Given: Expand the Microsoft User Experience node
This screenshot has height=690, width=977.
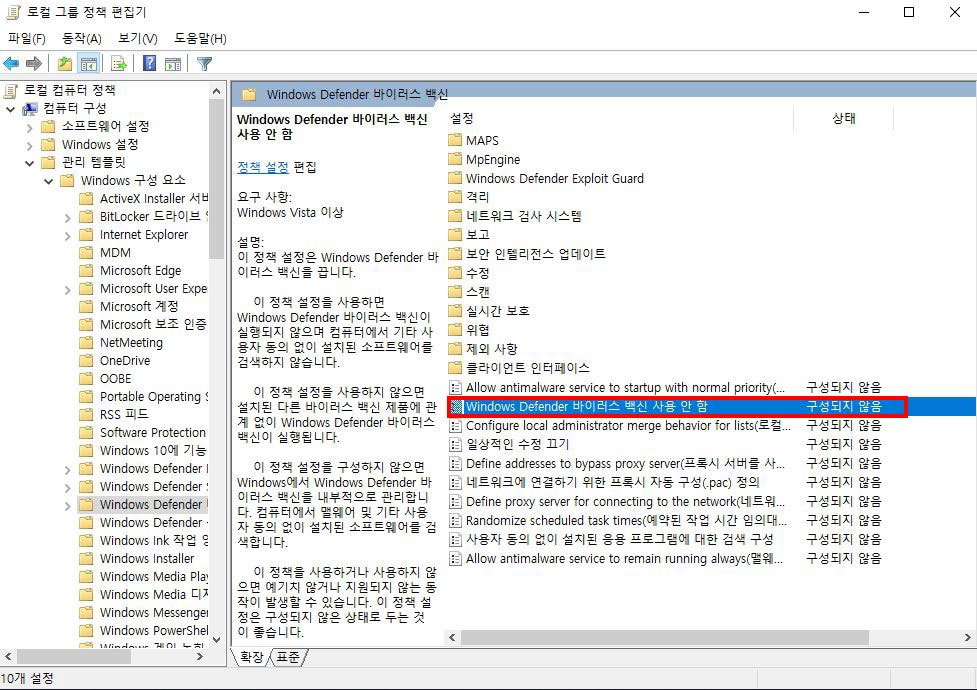Looking at the screenshot, I should [67, 290].
